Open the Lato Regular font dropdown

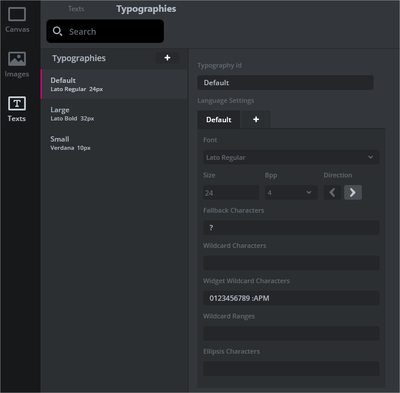(x=291, y=157)
